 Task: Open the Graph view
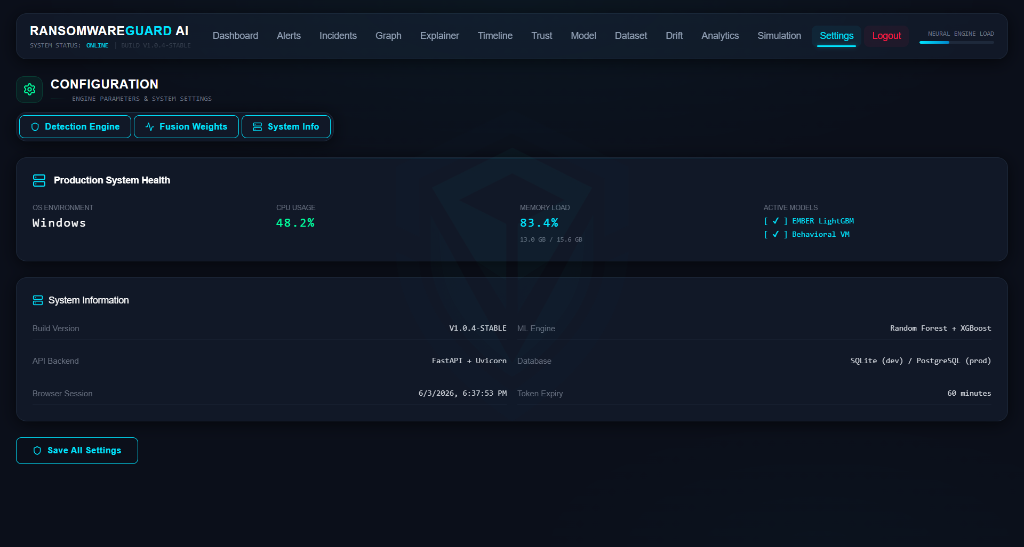[x=388, y=36]
